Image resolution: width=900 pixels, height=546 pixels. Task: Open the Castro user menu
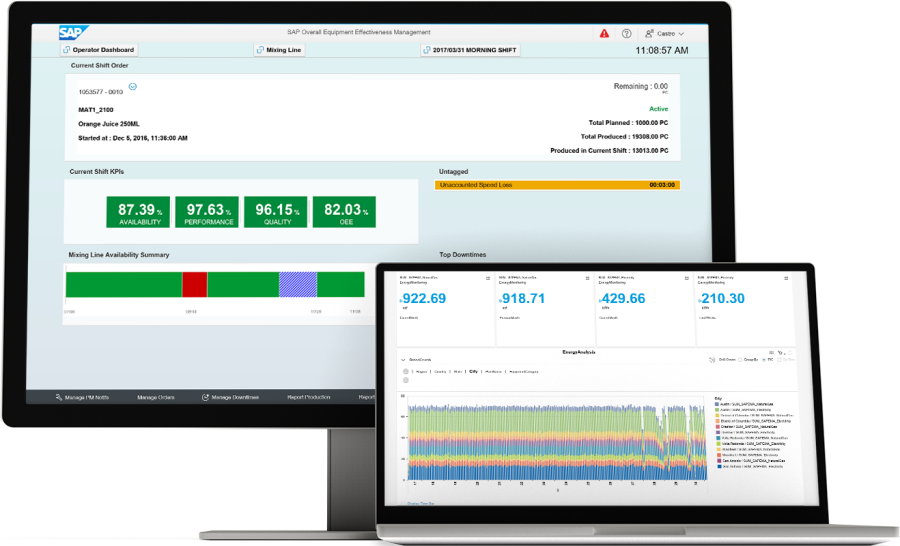point(664,34)
